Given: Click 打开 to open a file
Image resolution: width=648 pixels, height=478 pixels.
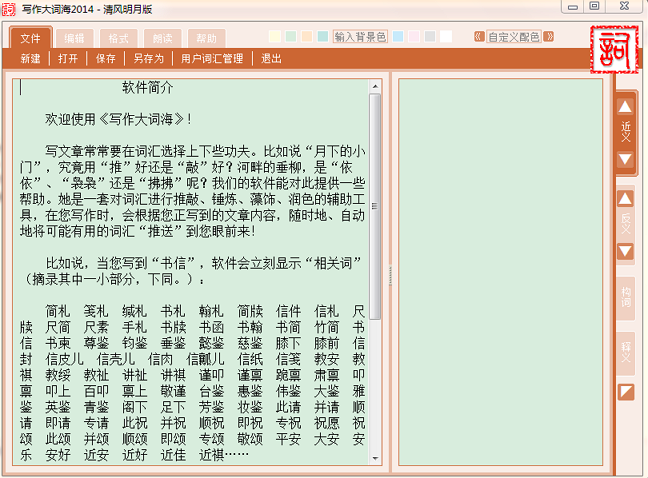Looking at the screenshot, I should click(68, 59).
